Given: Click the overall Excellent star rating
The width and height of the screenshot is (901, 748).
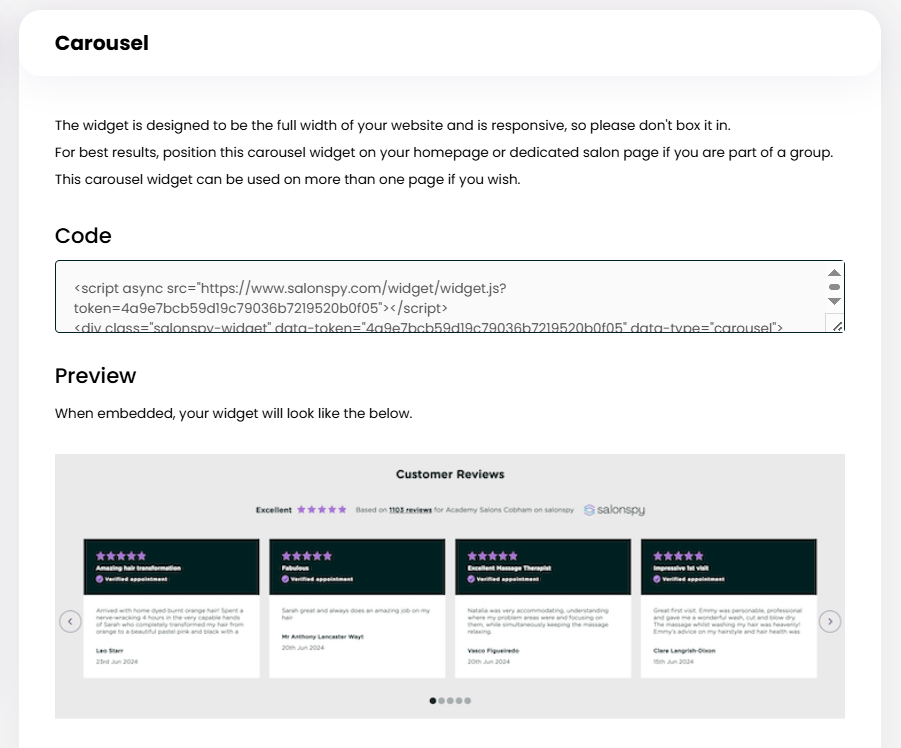Looking at the screenshot, I should point(322,510).
